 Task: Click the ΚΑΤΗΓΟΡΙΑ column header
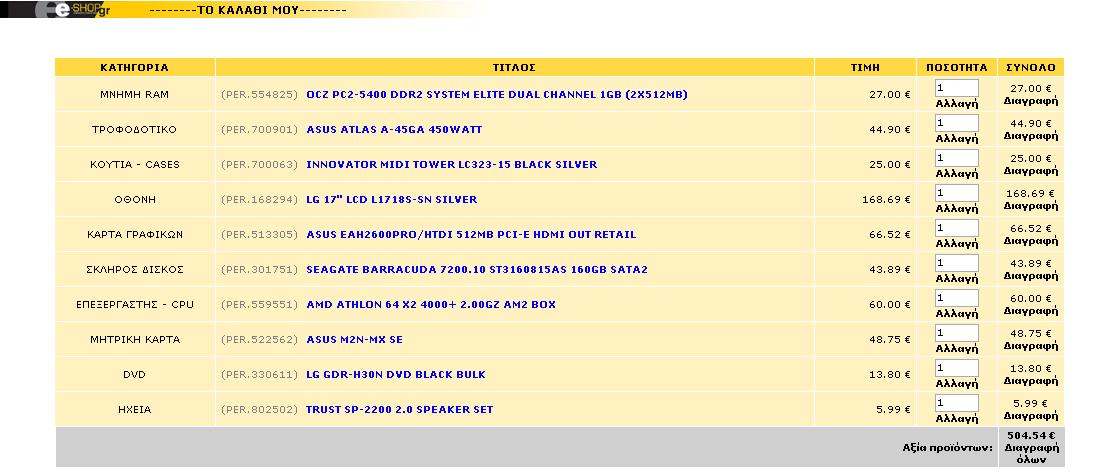(x=135, y=67)
